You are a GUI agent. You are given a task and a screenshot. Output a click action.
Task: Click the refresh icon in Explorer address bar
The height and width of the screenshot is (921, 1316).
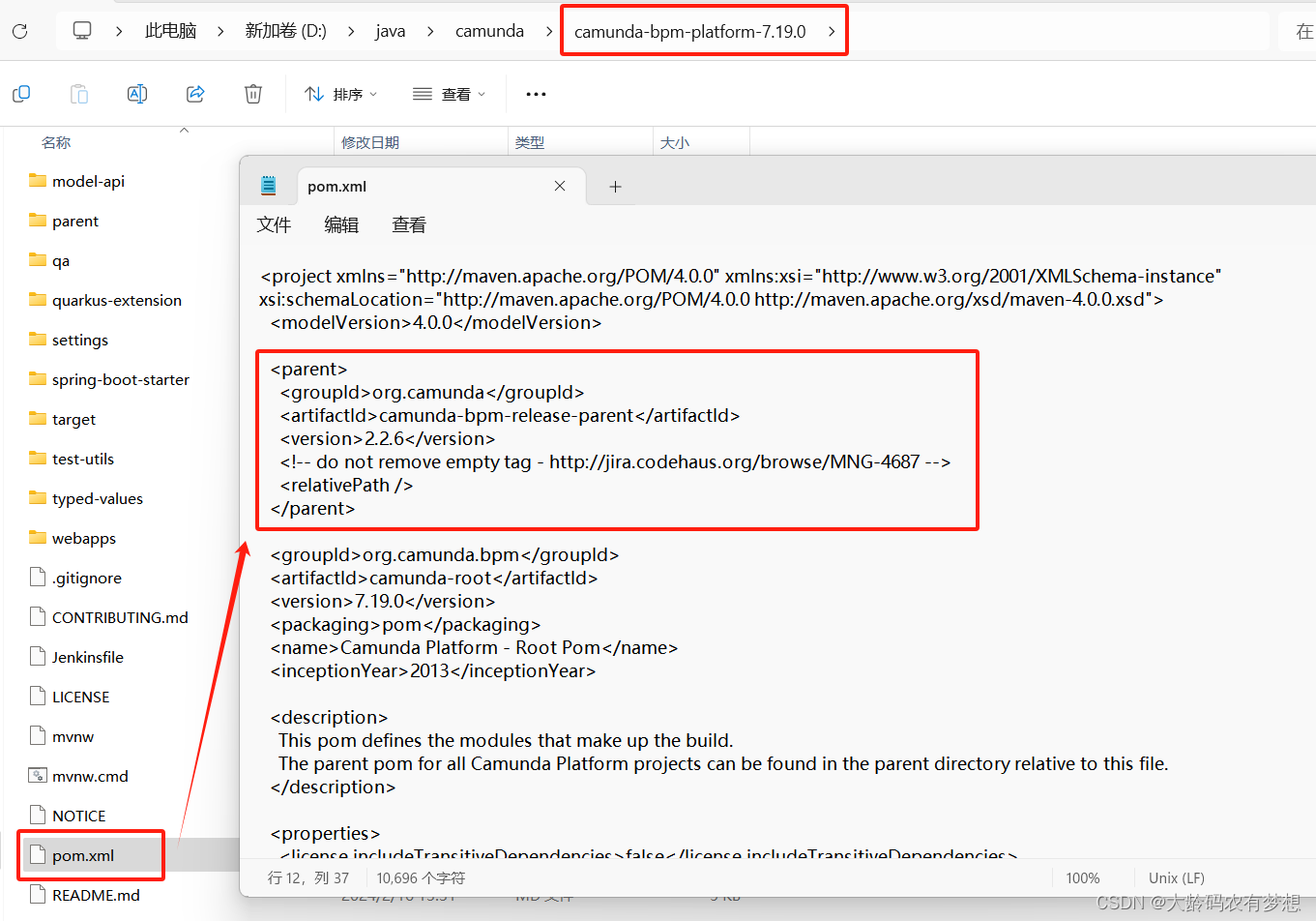click(19, 31)
